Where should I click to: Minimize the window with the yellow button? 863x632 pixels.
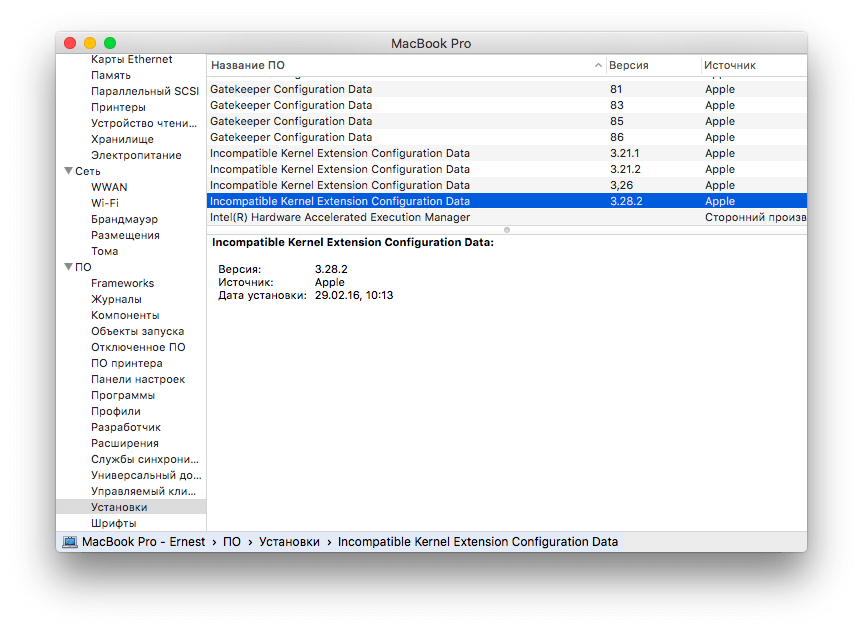pos(90,43)
